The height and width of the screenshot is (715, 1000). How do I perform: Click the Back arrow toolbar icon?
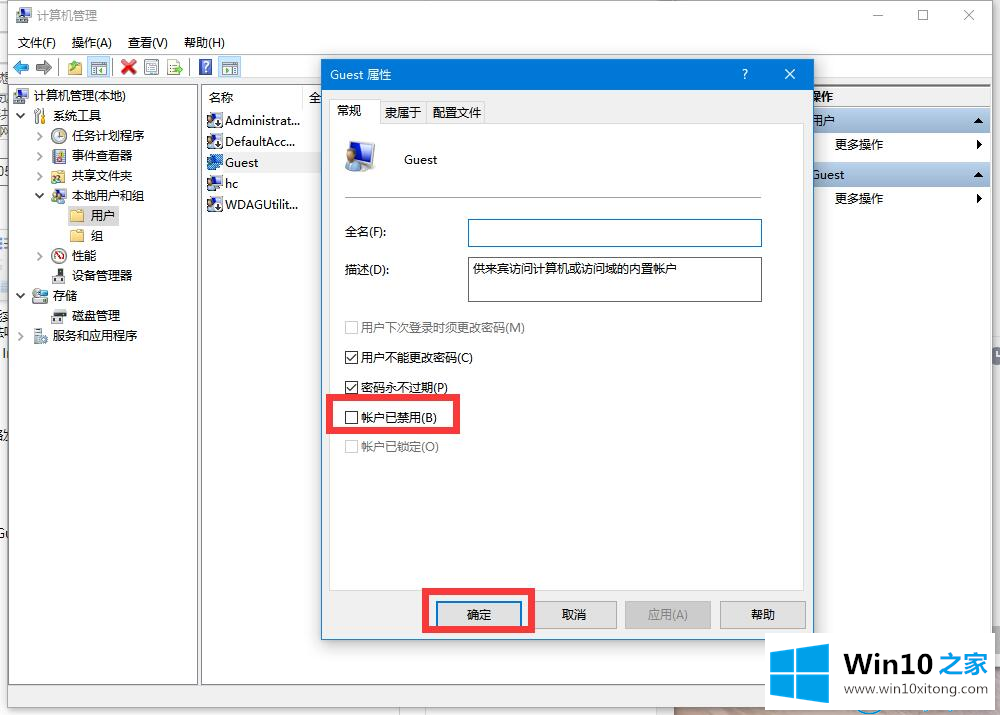(21, 67)
